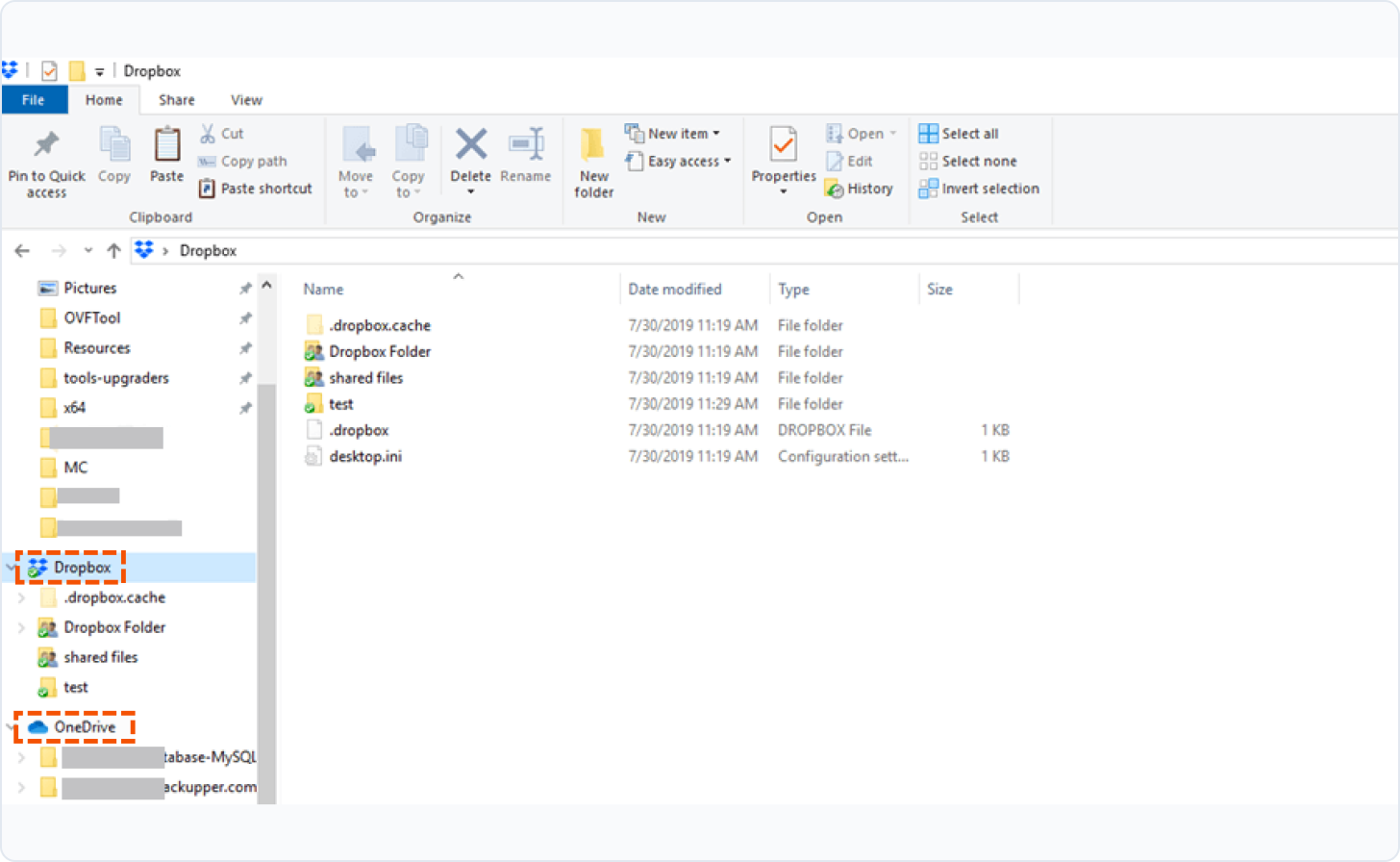
Task: Click Paste shortcut command
Action: [x=255, y=189]
